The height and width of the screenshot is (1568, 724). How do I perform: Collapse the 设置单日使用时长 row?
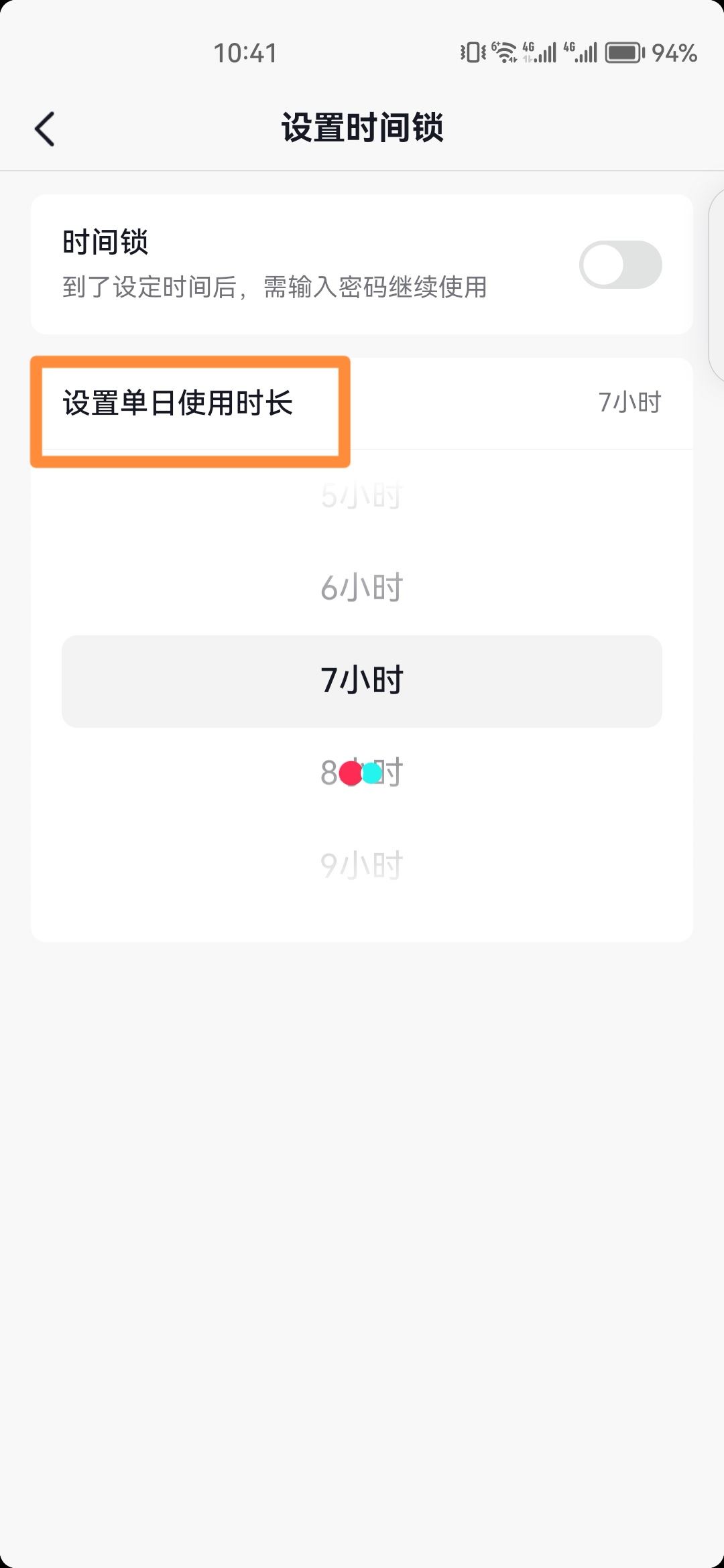pyautogui.click(x=178, y=403)
